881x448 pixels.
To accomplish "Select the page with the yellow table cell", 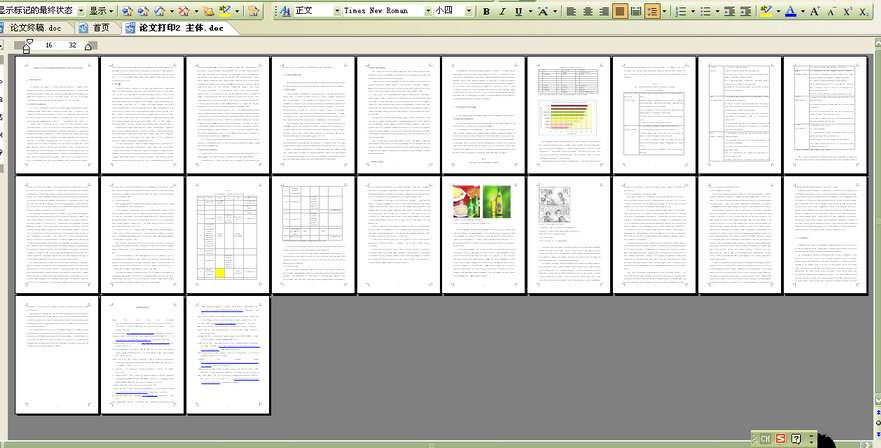I will coord(228,234).
